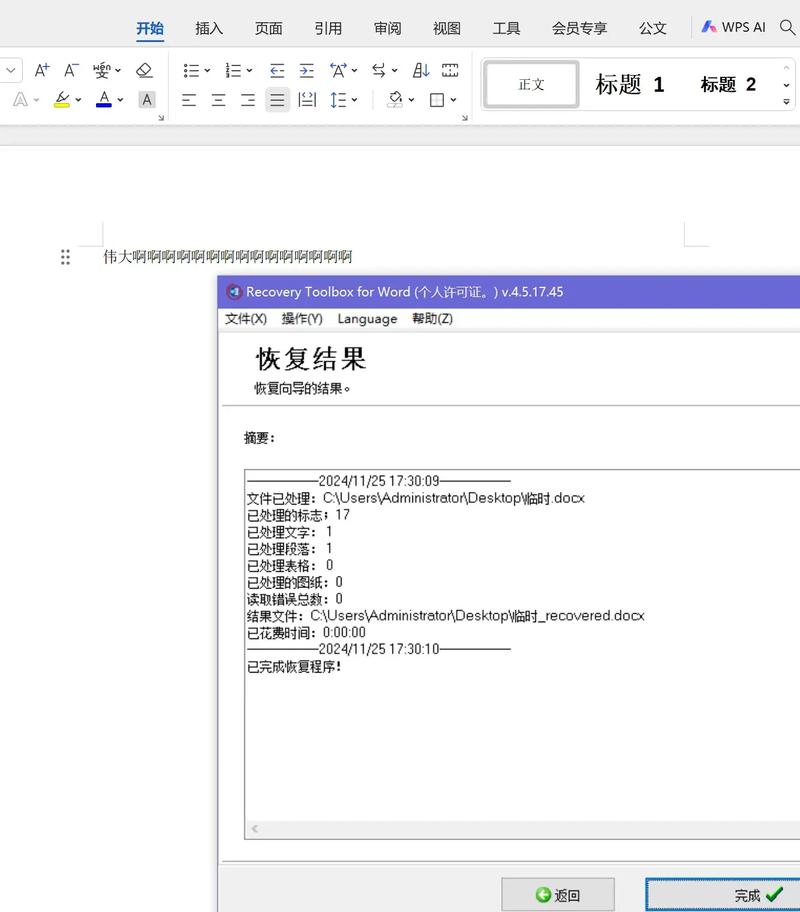Viewport: 800px width, 912px height.
Task: Select the Increase Font Size icon
Action: pyautogui.click(x=42, y=71)
